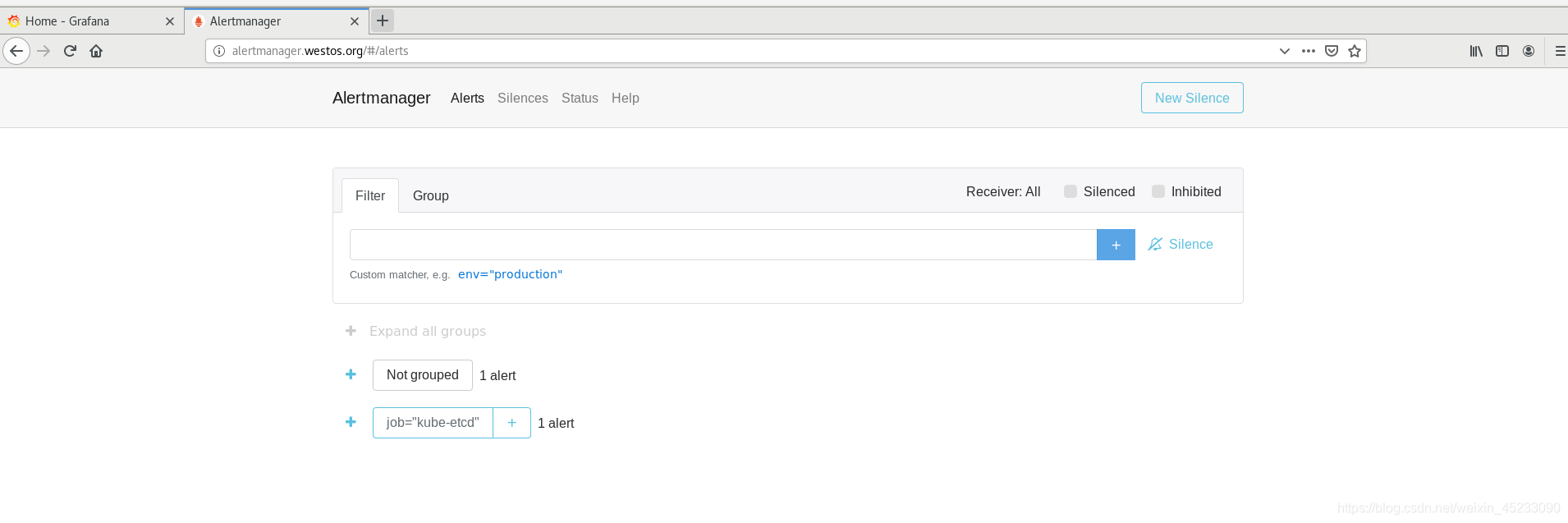Save page to Pocket icon
The width and height of the screenshot is (1568, 523).
(x=1332, y=51)
